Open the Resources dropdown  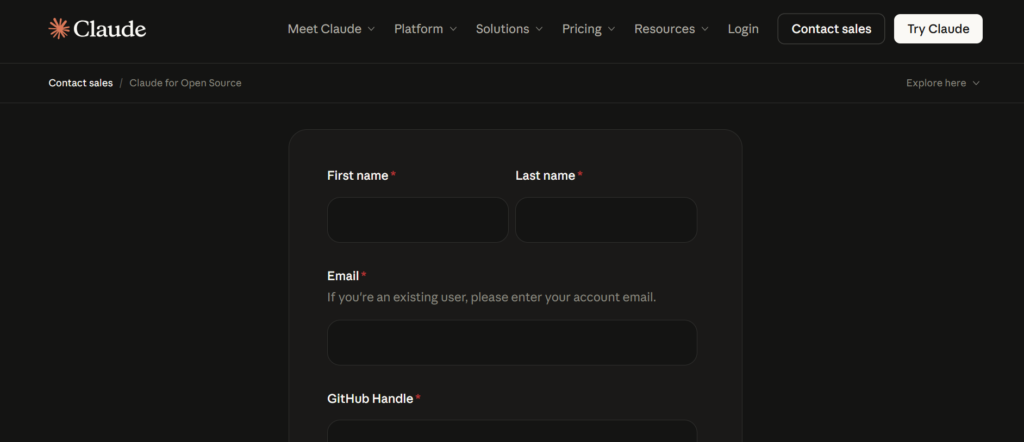point(670,29)
